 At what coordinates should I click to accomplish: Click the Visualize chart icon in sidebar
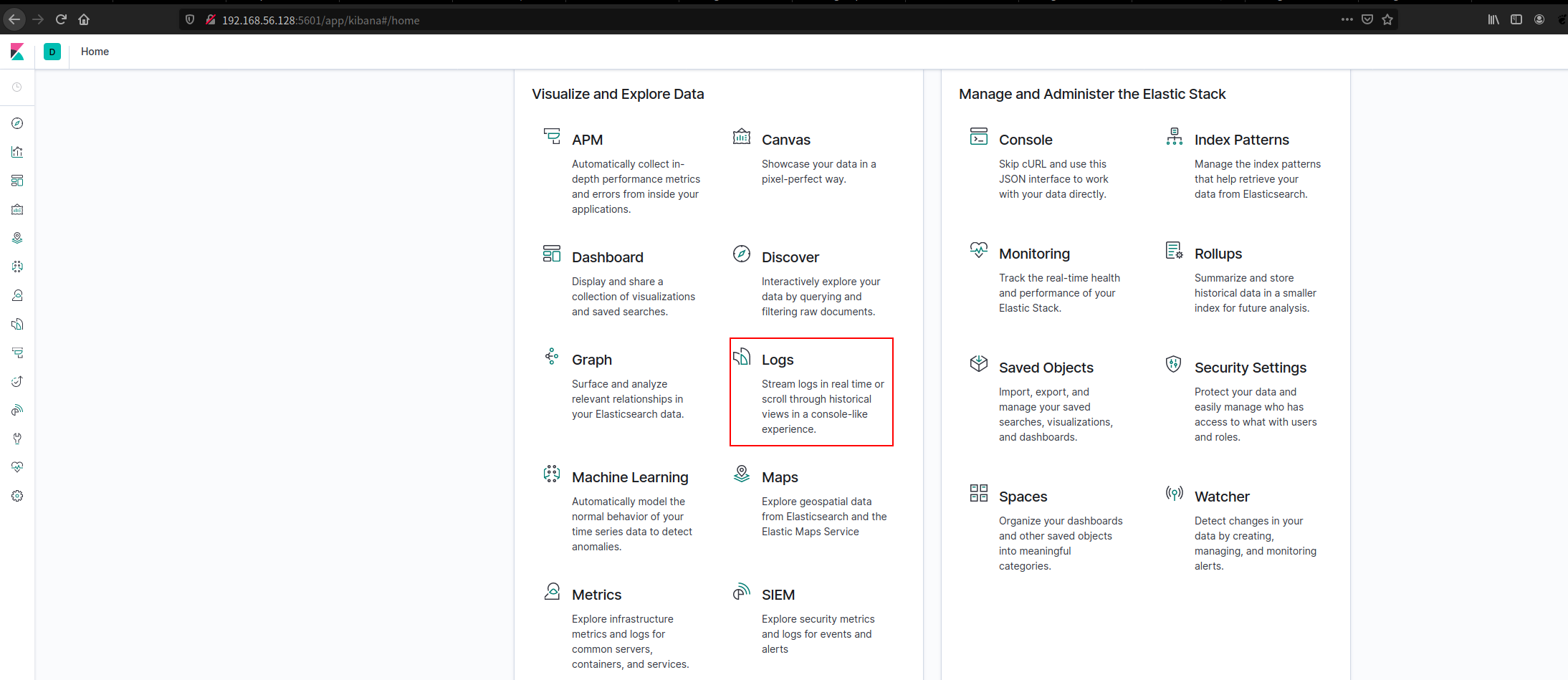pyautogui.click(x=17, y=152)
